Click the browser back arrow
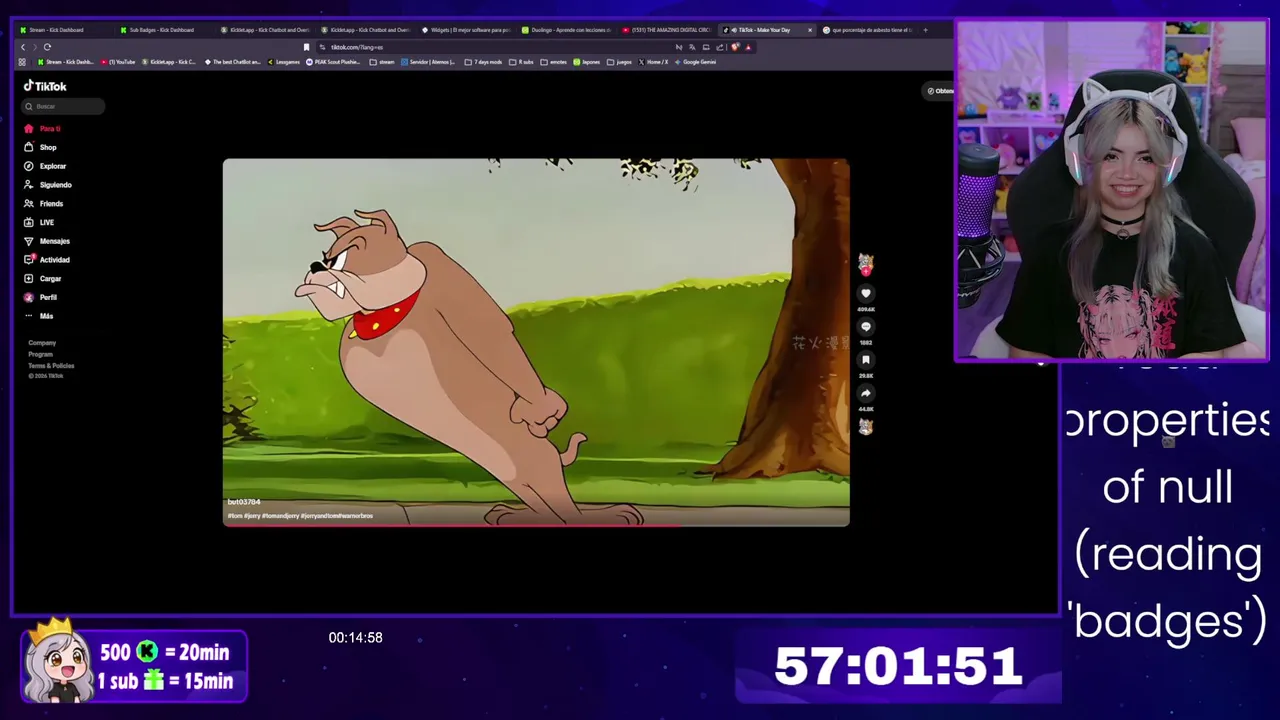1280x720 pixels. (x=23, y=47)
